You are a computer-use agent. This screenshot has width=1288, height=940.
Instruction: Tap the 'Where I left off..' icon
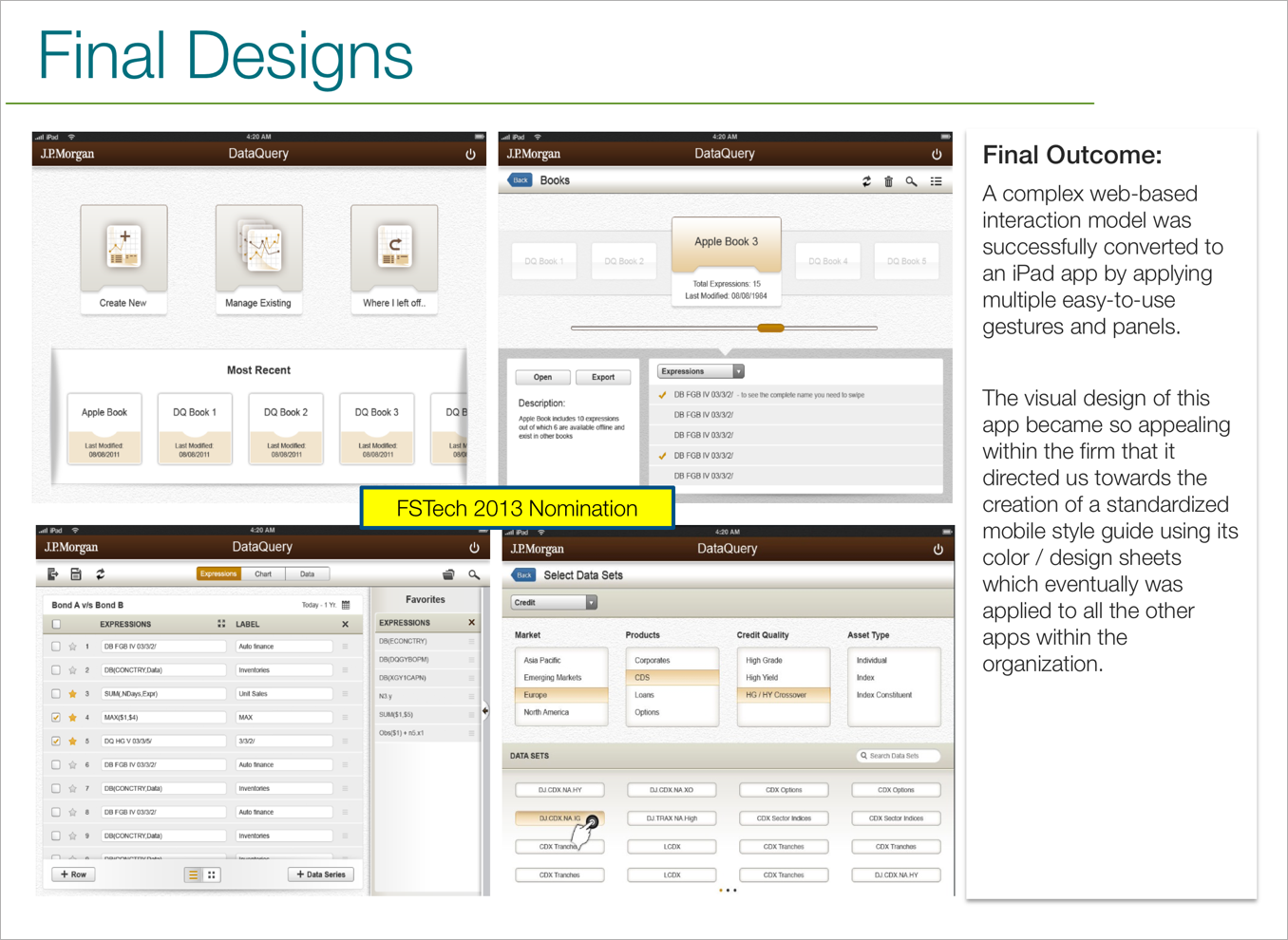[394, 247]
